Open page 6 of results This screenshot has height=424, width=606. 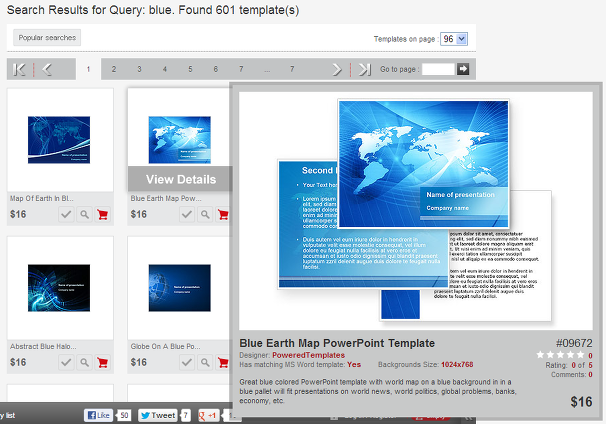(216, 69)
